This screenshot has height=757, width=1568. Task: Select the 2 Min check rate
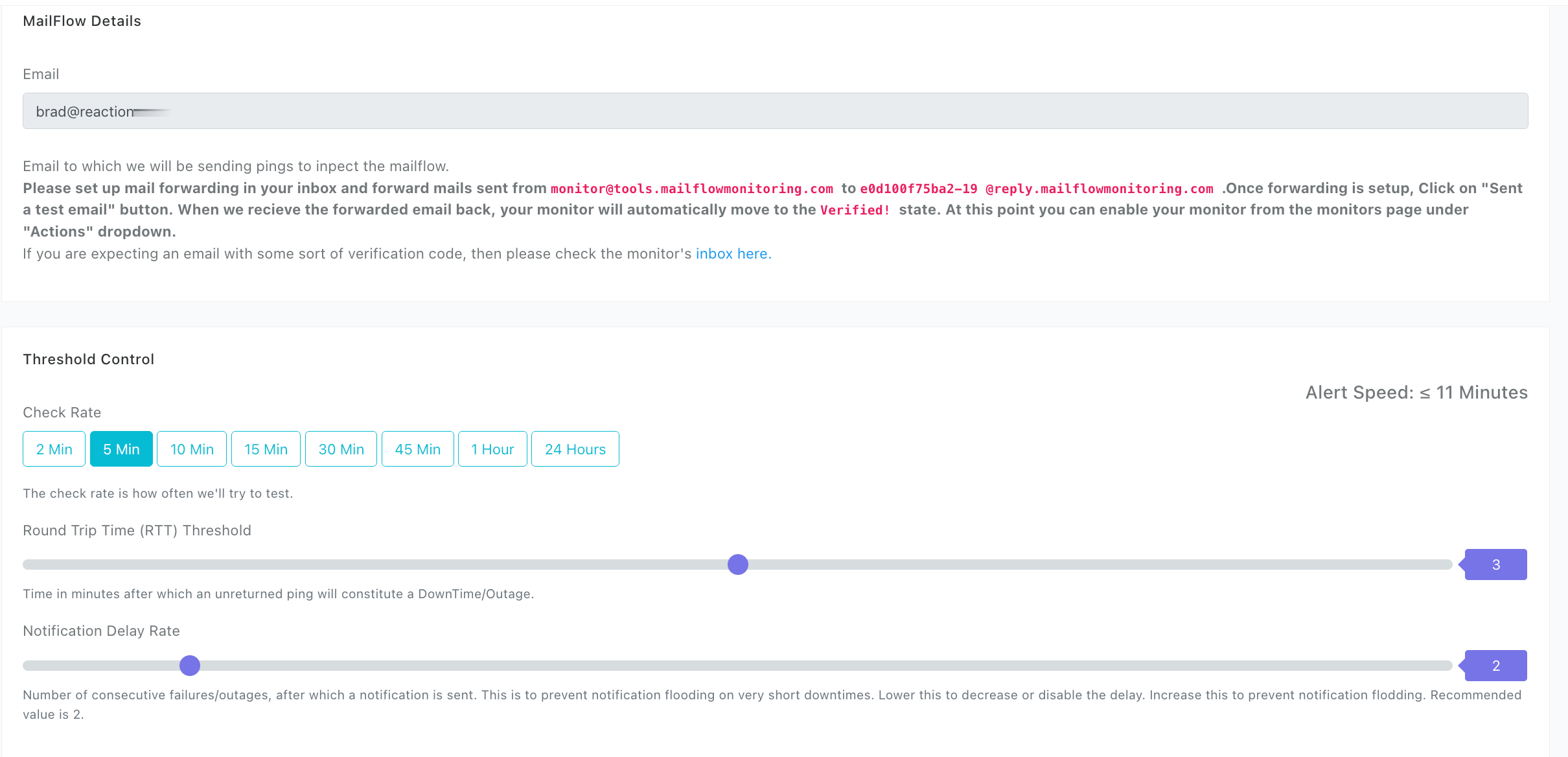coord(54,449)
